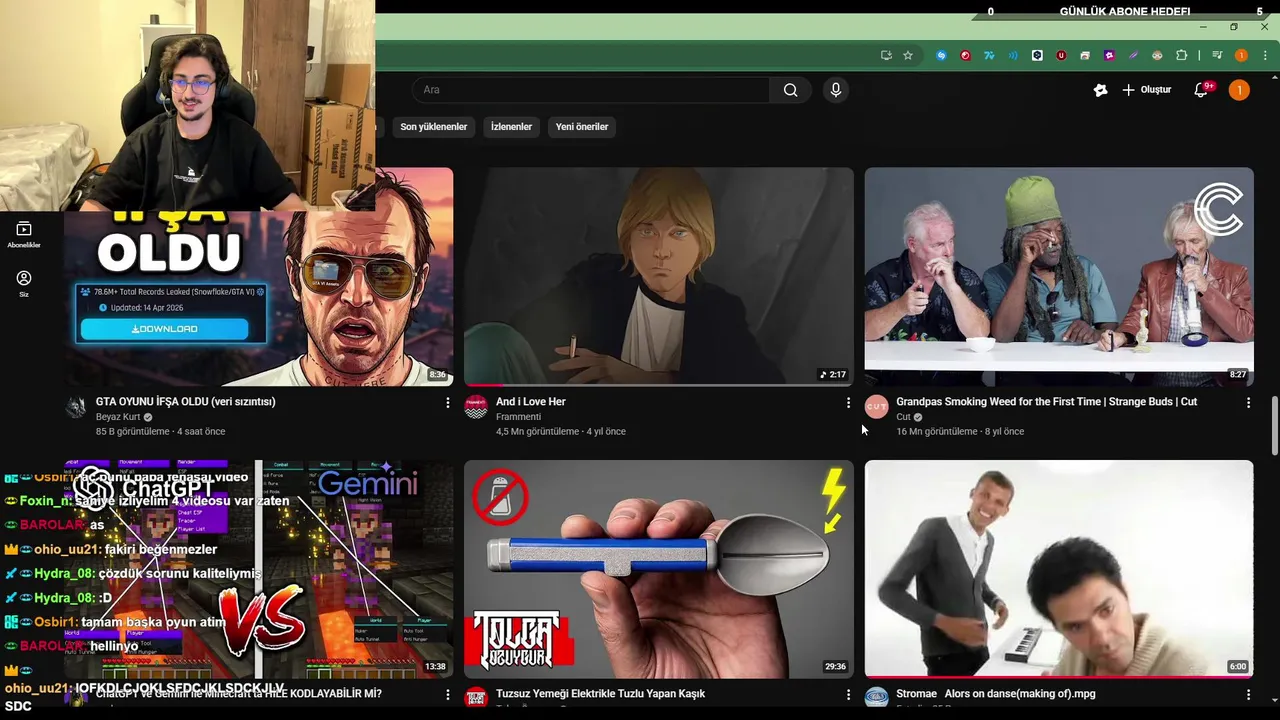The image size is (1280, 720).
Task: Open the Extensions puzzle-piece menu
Action: pyautogui.click(x=1181, y=55)
